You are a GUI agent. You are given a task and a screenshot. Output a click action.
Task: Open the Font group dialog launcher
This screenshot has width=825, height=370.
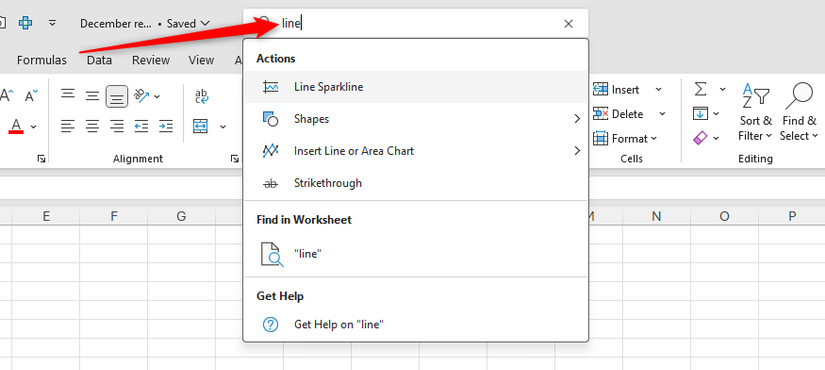click(x=41, y=158)
